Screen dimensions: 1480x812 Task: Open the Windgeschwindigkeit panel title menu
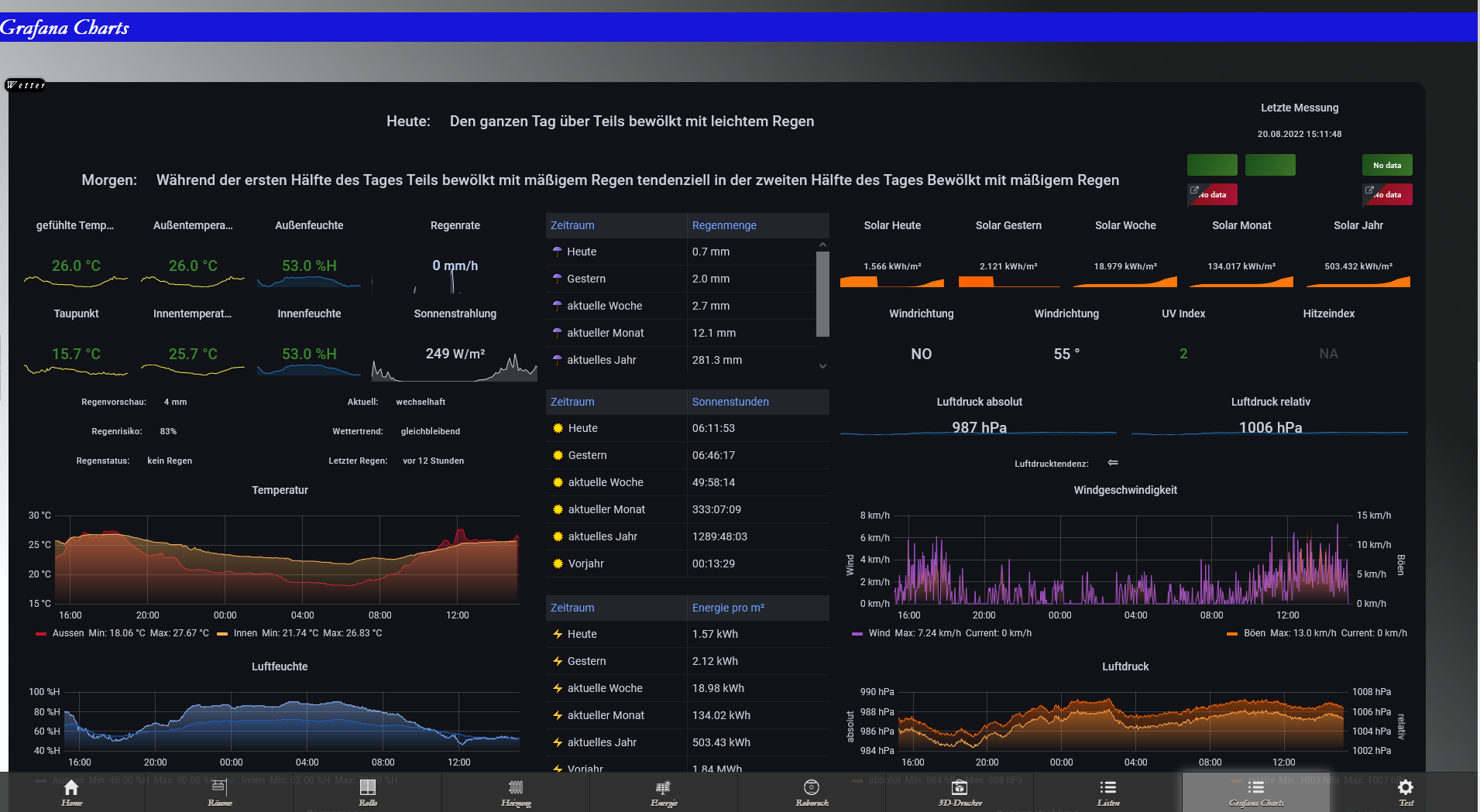click(1125, 490)
